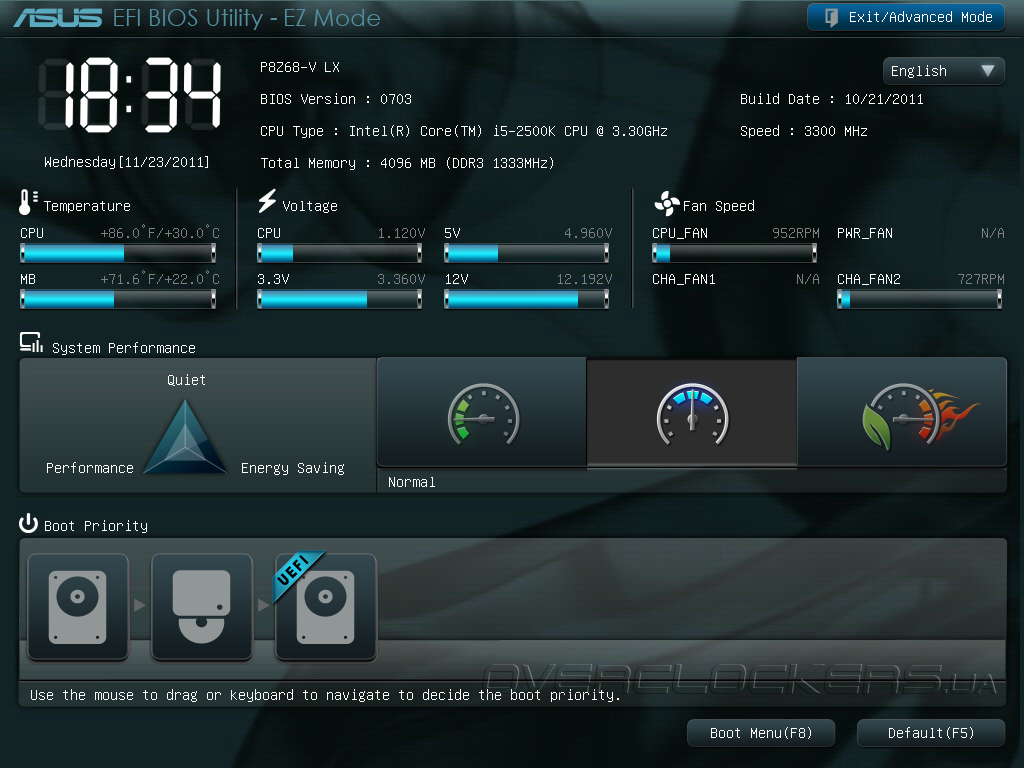Click the CHA_FAN2 speed bar
The image size is (1024, 768).
point(920,300)
